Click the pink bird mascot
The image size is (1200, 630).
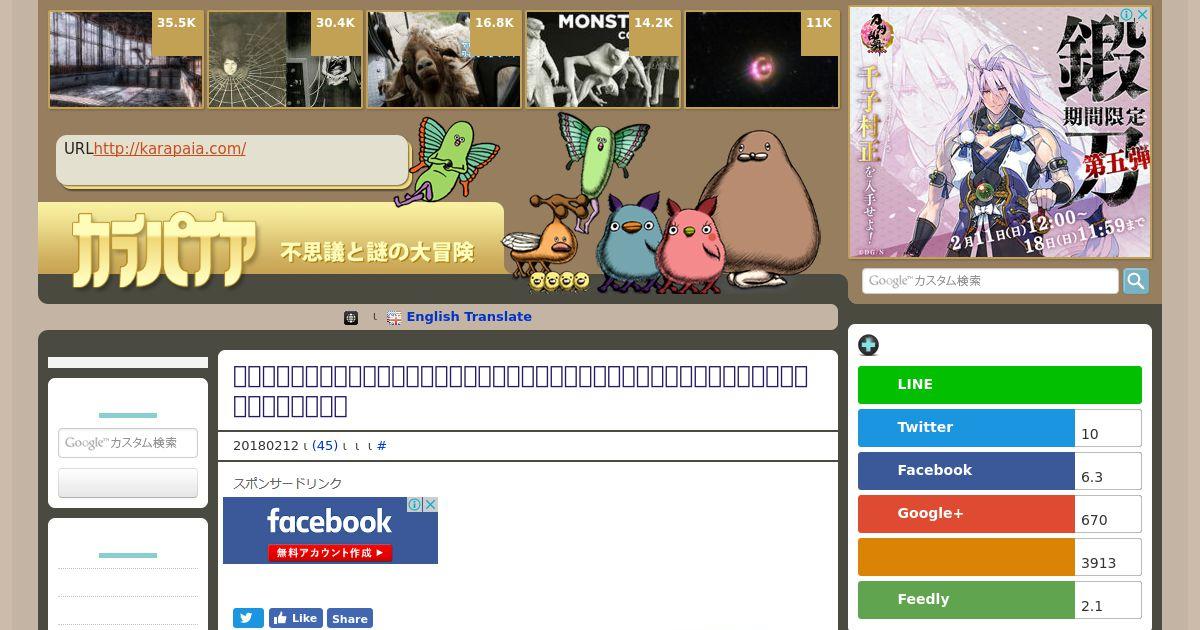tap(690, 245)
